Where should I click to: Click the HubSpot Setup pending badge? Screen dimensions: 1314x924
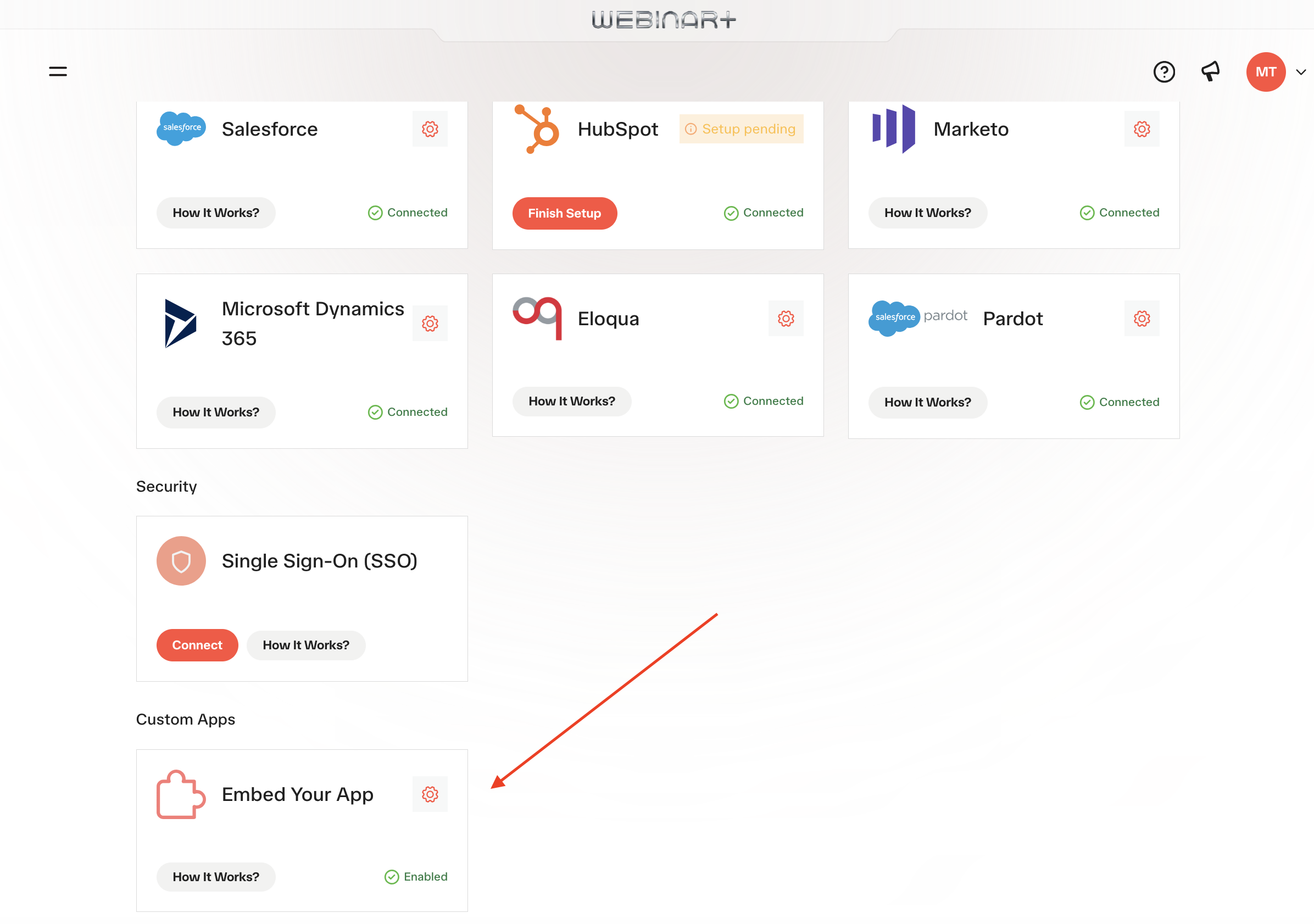coord(741,129)
